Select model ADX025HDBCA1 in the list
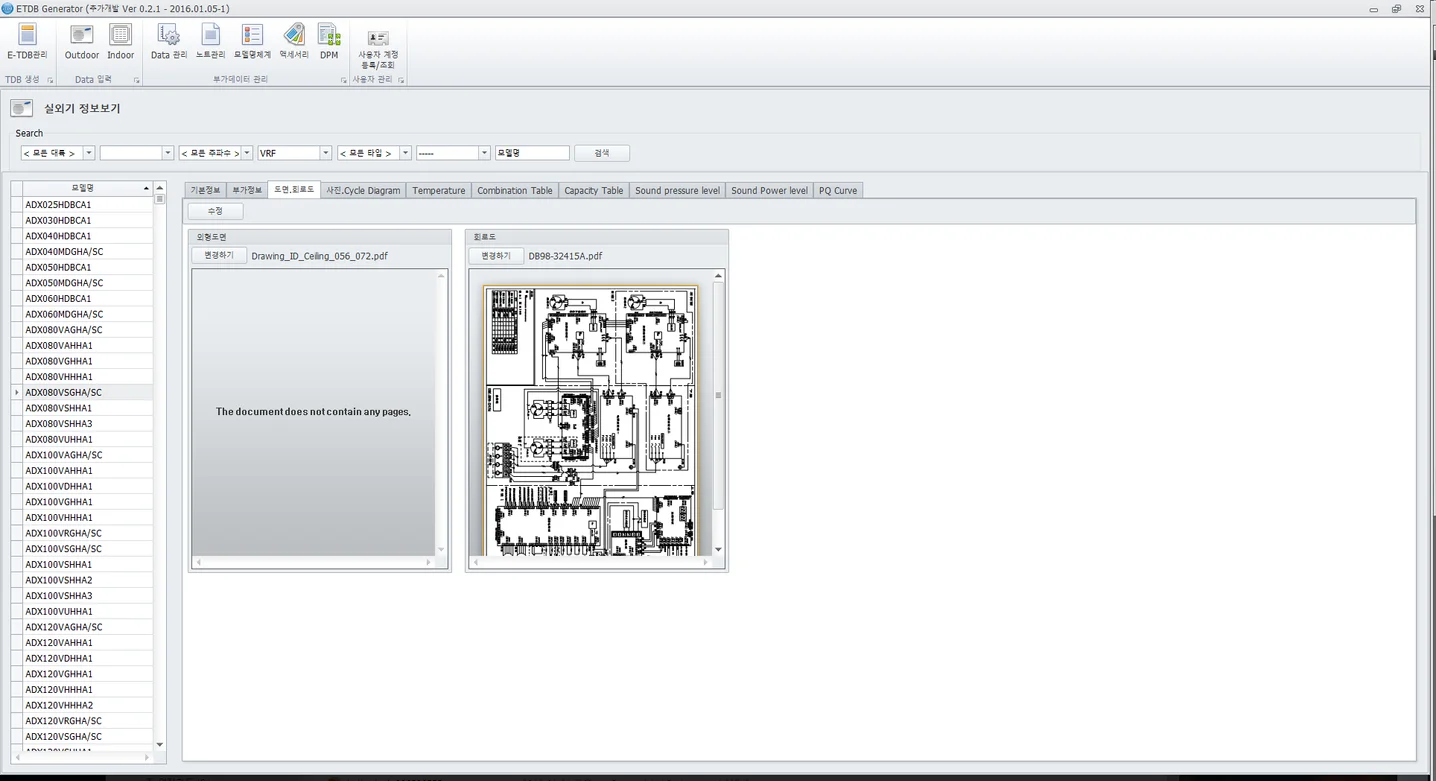Image resolution: width=1436 pixels, height=781 pixels. coord(88,204)
